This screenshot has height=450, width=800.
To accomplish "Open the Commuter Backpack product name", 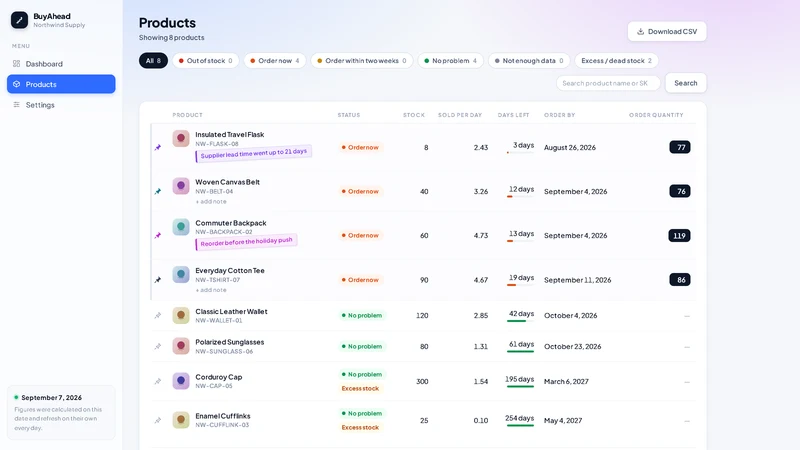I will click(231, 223).
